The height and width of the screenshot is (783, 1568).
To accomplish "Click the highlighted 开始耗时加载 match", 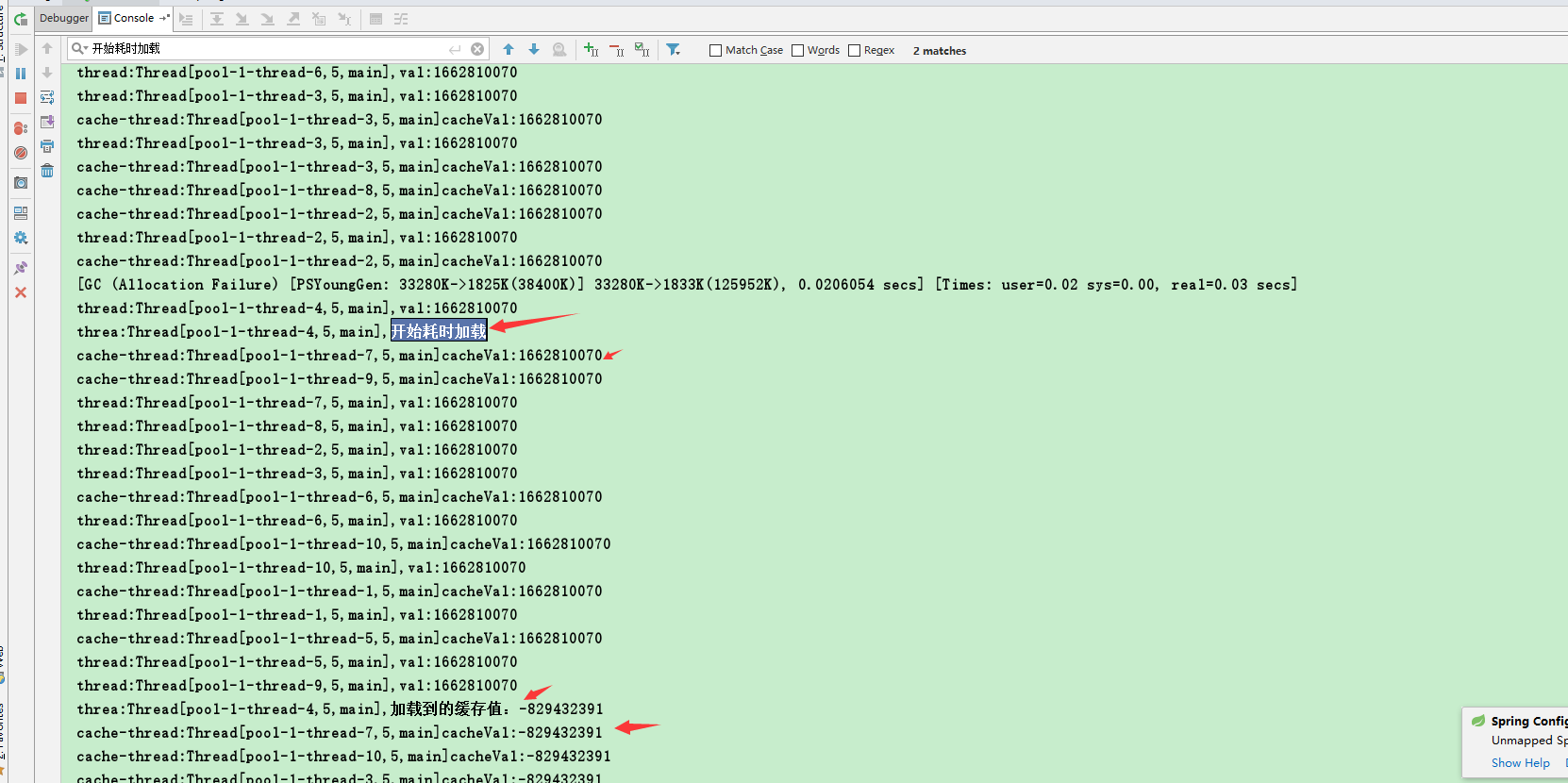I will tap(439, 331).
